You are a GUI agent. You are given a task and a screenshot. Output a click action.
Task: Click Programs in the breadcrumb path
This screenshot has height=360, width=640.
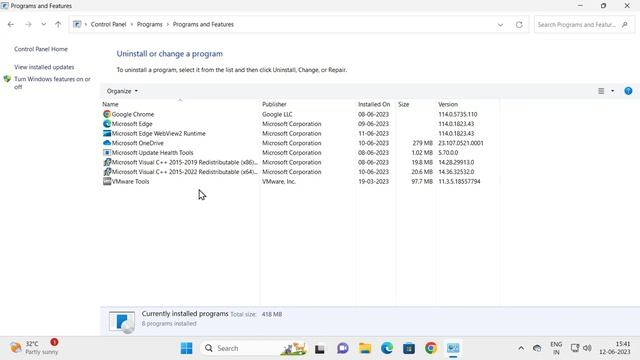[149, 24]
